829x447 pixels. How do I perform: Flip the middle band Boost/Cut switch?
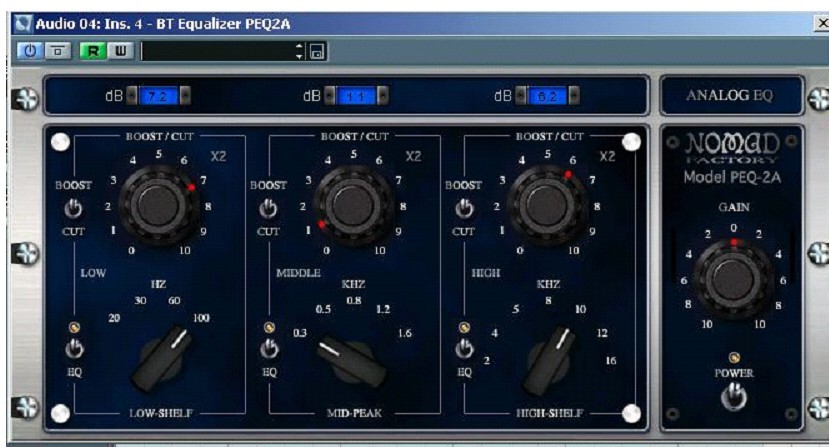pos(268,209)
